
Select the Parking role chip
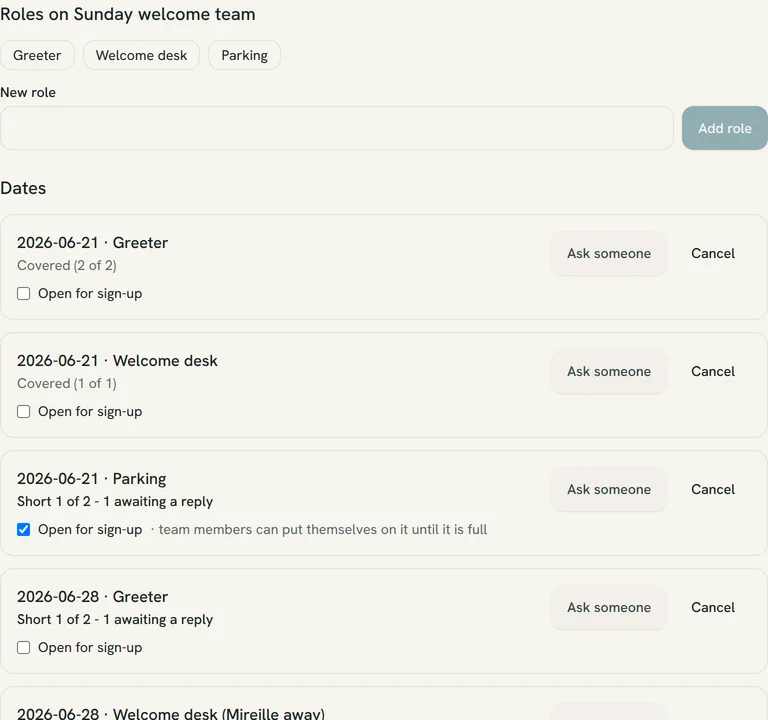click(244, 55)
